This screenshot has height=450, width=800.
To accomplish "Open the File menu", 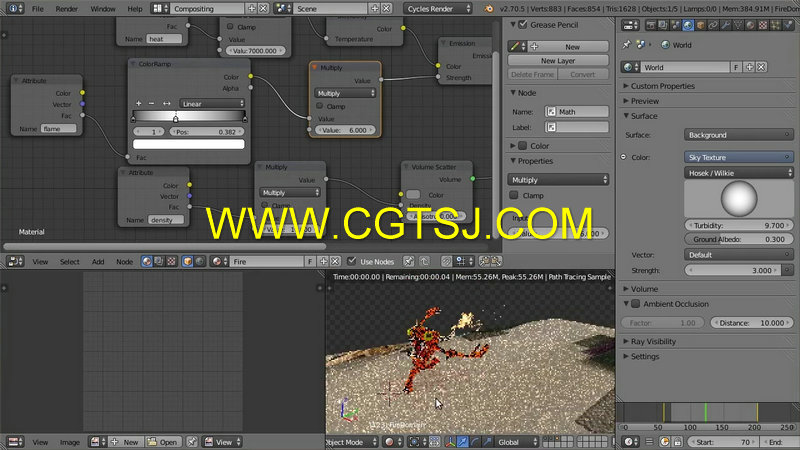I will click(38, 9).
